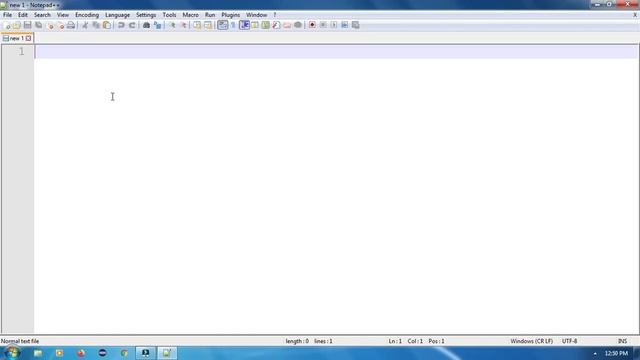Open the File menu
Image resolution: width=640 pixels, height=360 pixels.
7,15
